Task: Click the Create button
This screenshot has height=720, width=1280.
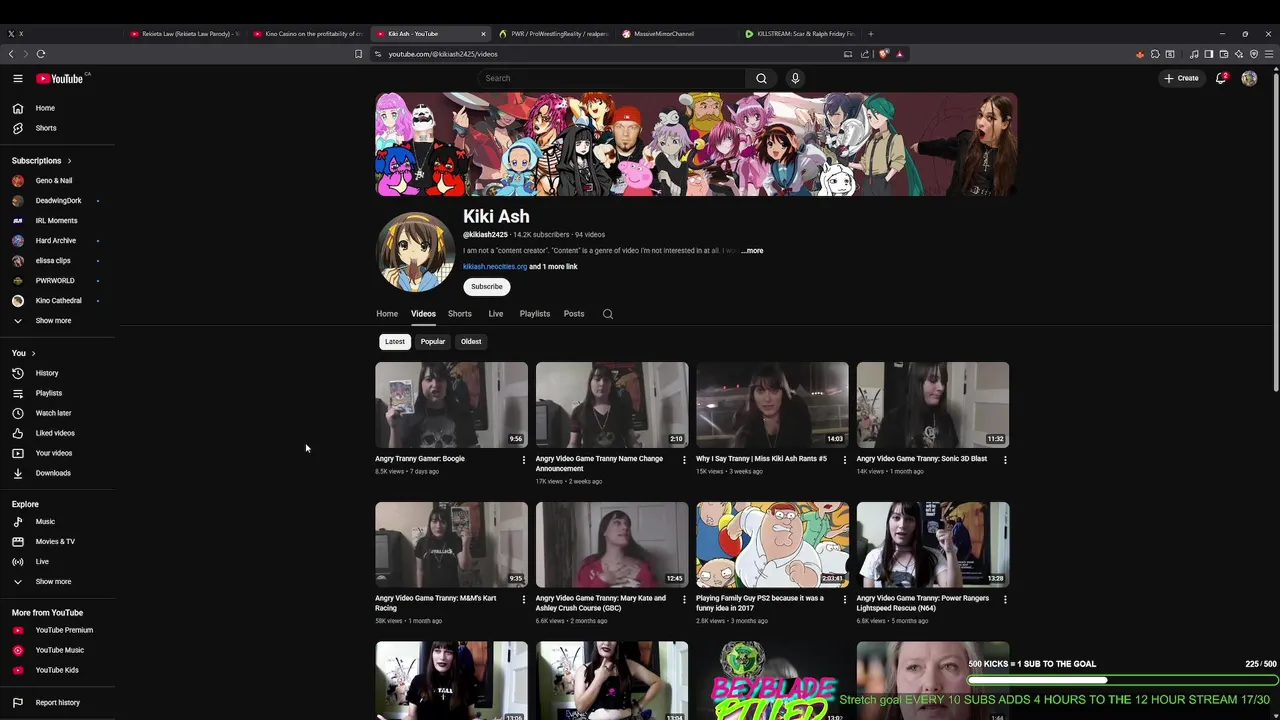Action: [1181, 78]
